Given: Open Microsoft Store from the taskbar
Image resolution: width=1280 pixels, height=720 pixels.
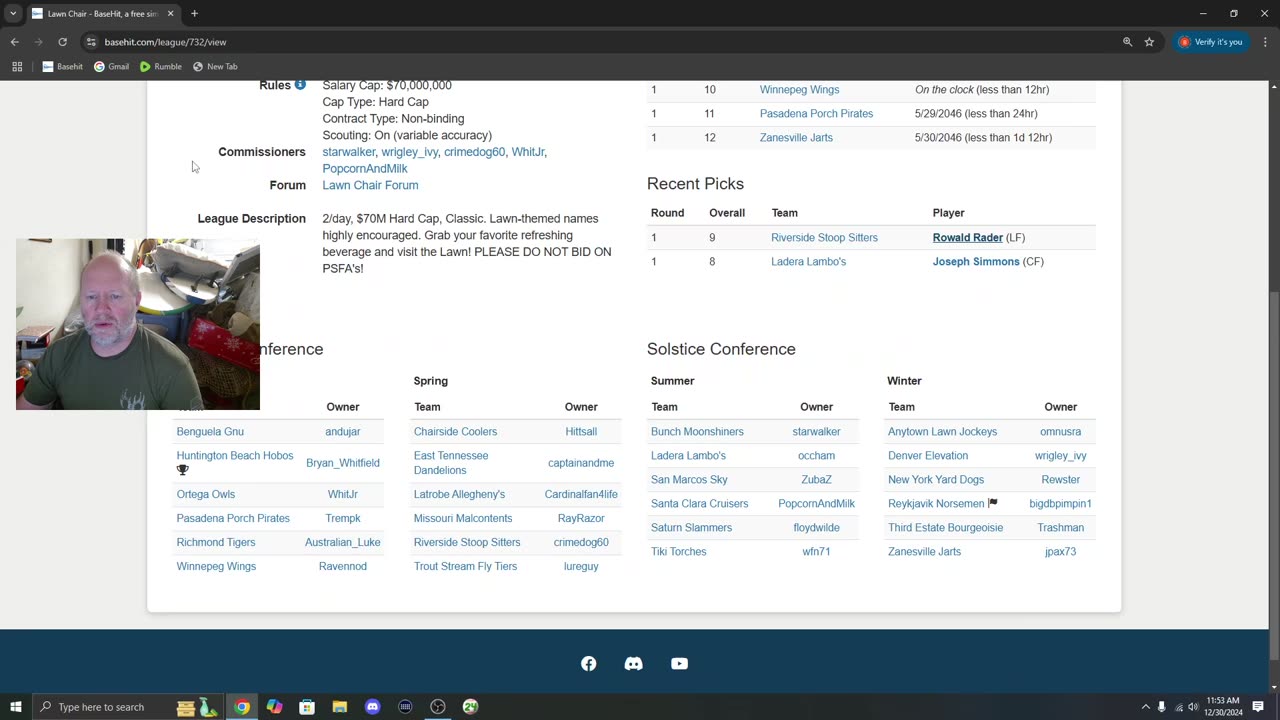Looking at the screenshot, I should [x=307, y=707].
